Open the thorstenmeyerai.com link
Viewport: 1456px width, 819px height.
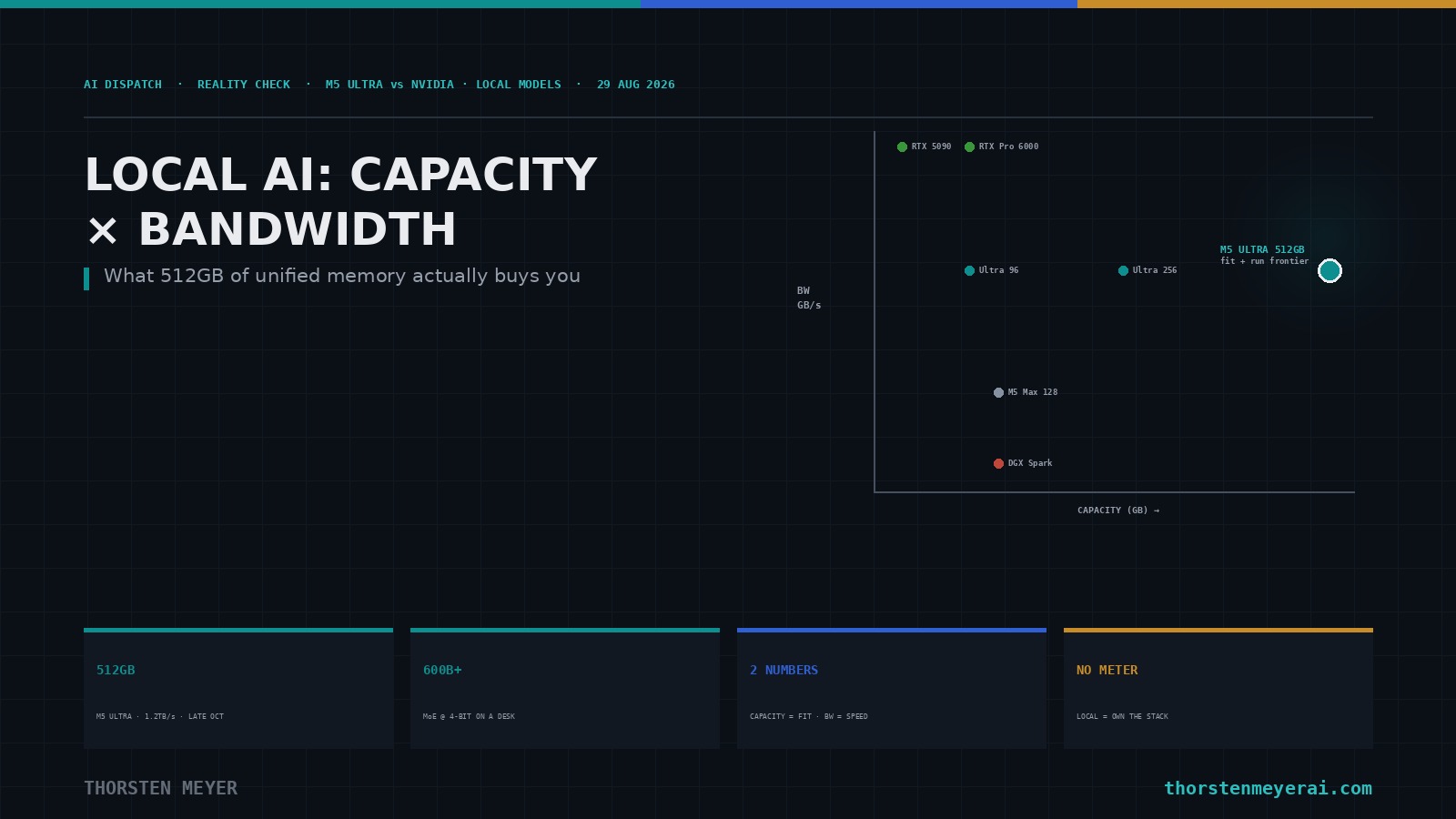(x=1268, y=788)
